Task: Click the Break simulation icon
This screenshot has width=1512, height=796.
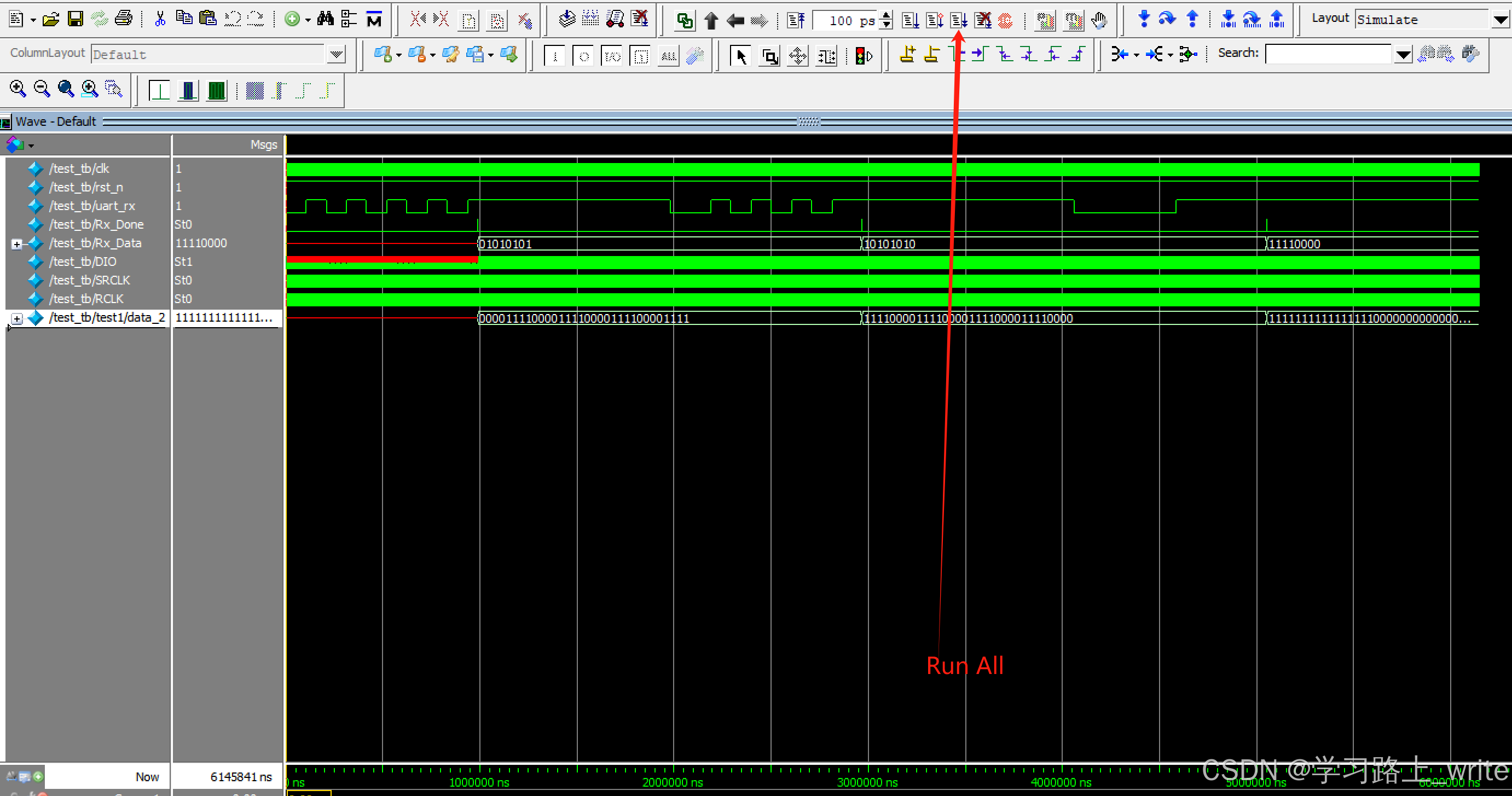Action: [x=982, y=21]
